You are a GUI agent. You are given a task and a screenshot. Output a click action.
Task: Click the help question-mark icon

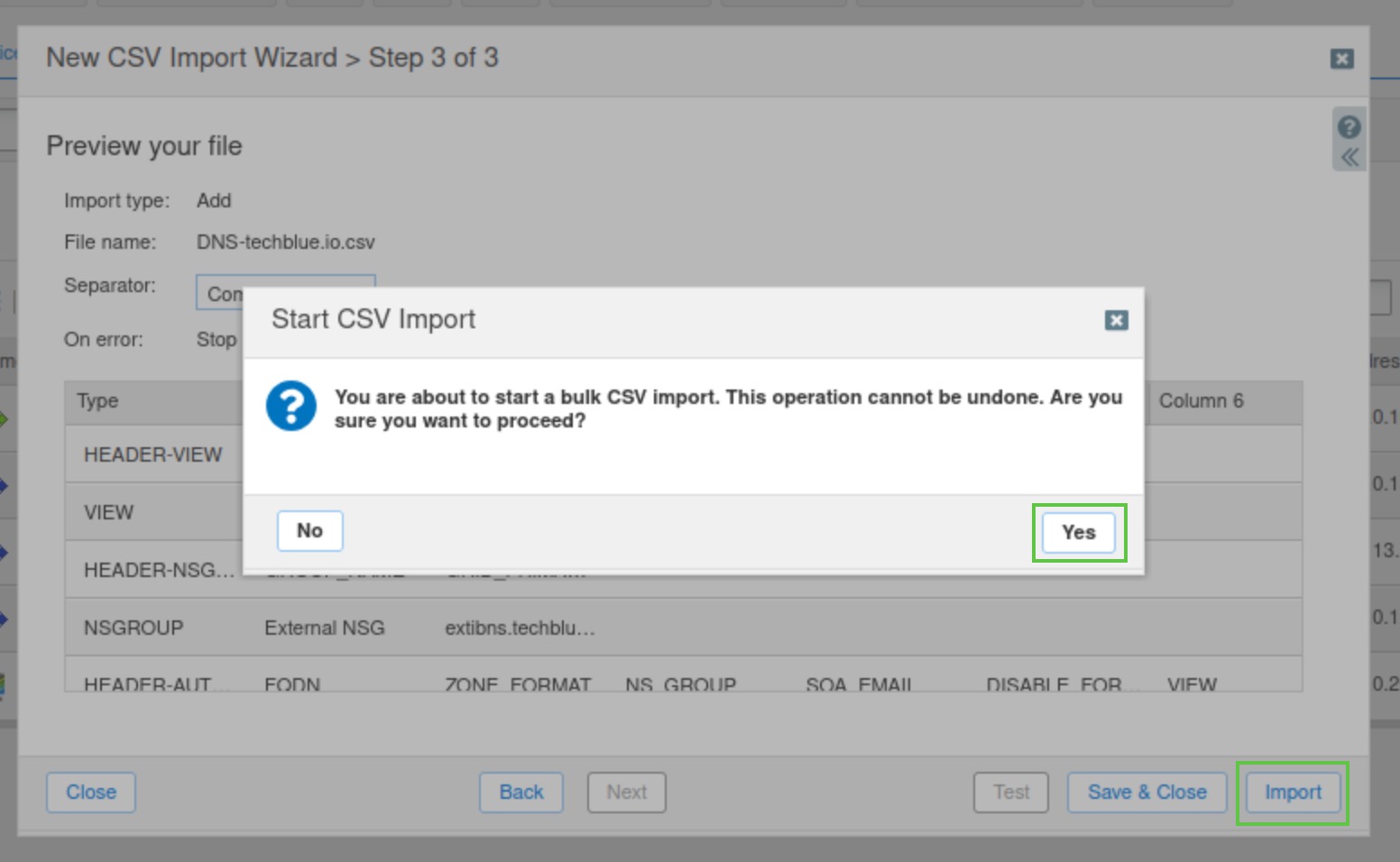click(x=1349, y=127)
